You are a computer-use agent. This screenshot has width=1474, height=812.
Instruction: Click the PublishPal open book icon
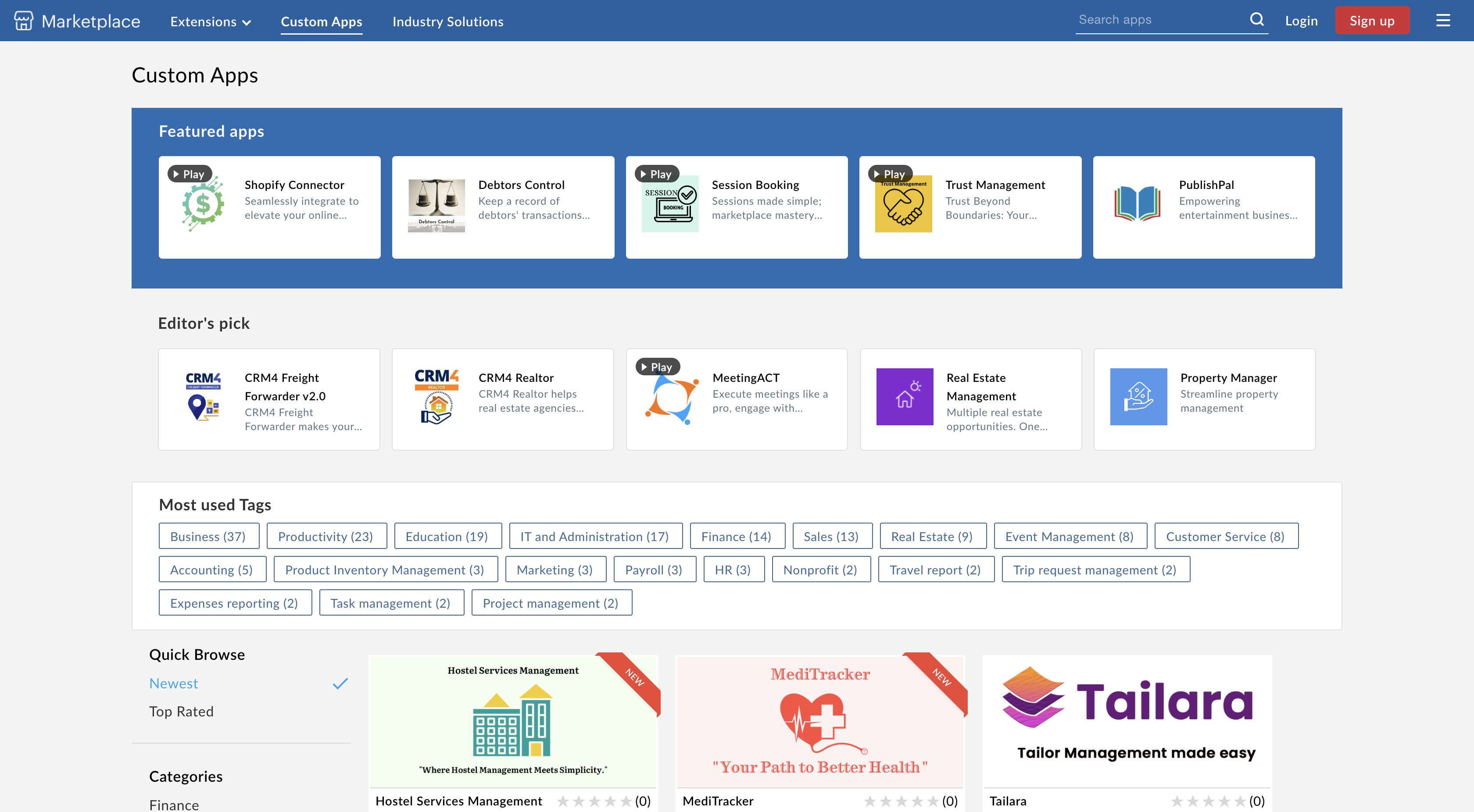pyautogui.click(x=1137, y=204)
